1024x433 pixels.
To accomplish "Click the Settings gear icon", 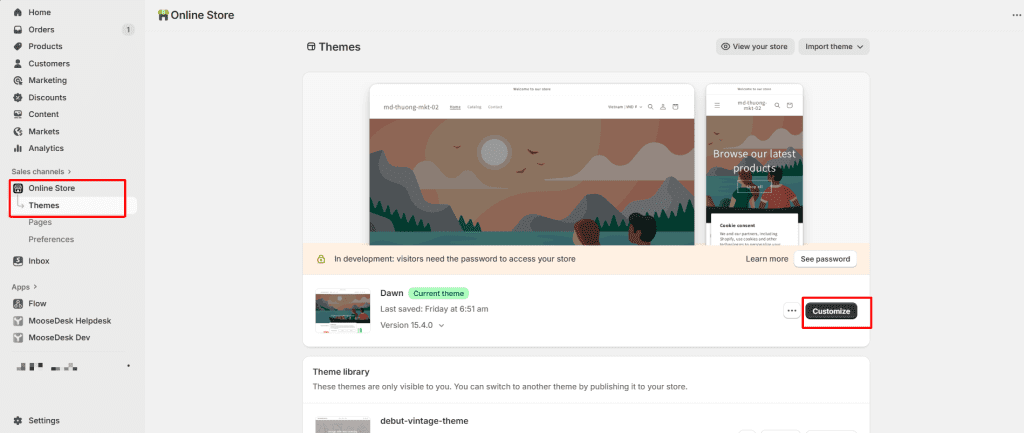I will tap(18, 421).
